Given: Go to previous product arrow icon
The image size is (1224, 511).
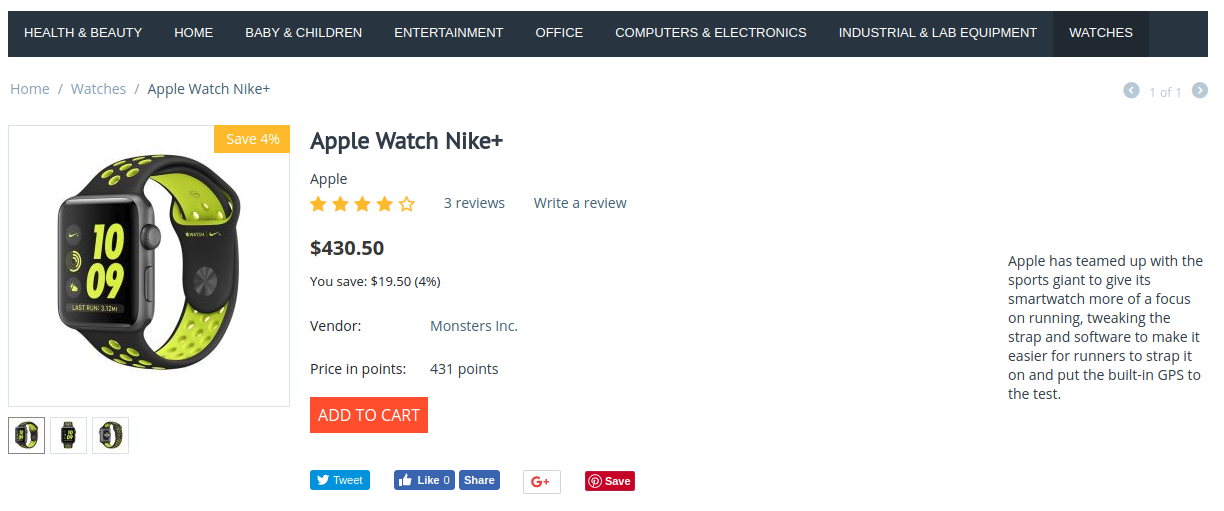Looking at the screenshot, I should pyautogui.click(x=1131, y=90).
